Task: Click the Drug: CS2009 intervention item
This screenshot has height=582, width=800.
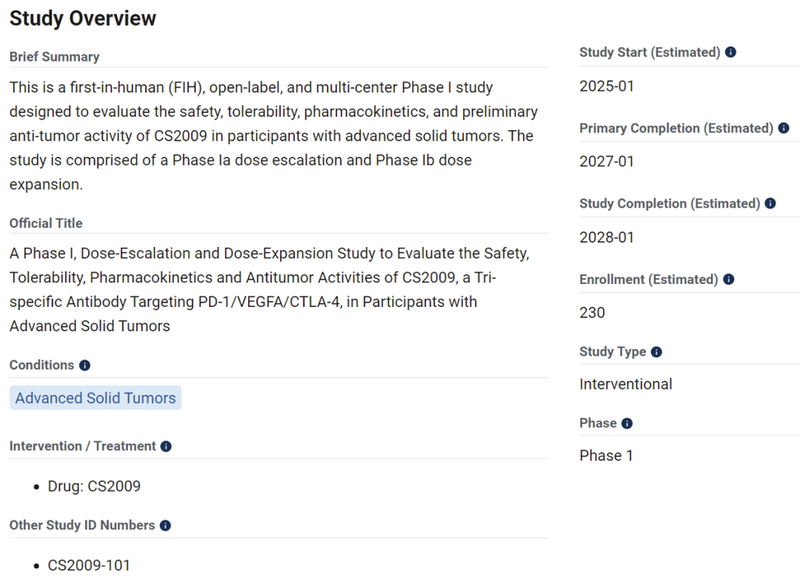Action: (x=94, y=487)
